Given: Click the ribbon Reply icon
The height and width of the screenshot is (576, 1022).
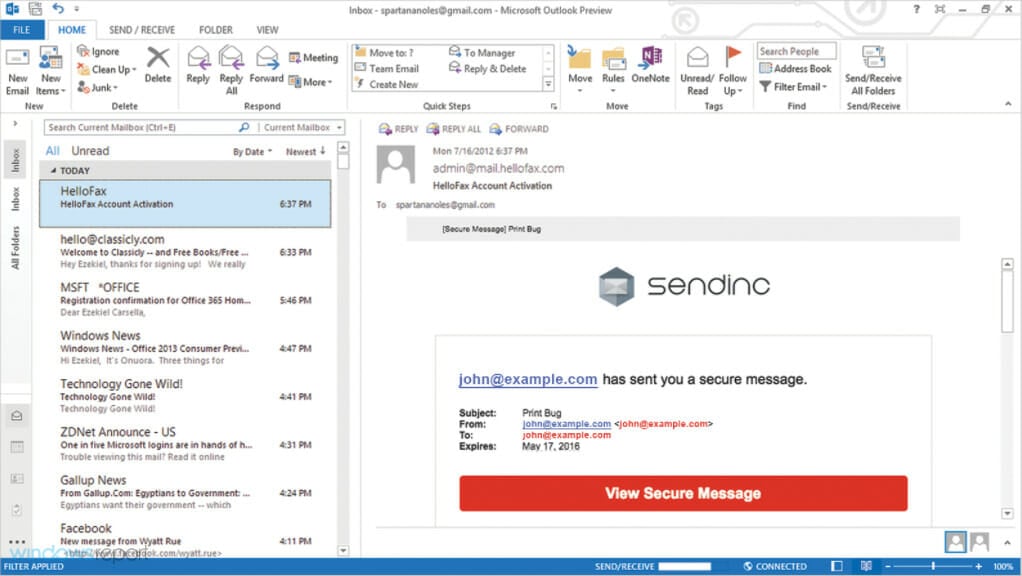Looking at the screenshot, I should coord(198,58).
